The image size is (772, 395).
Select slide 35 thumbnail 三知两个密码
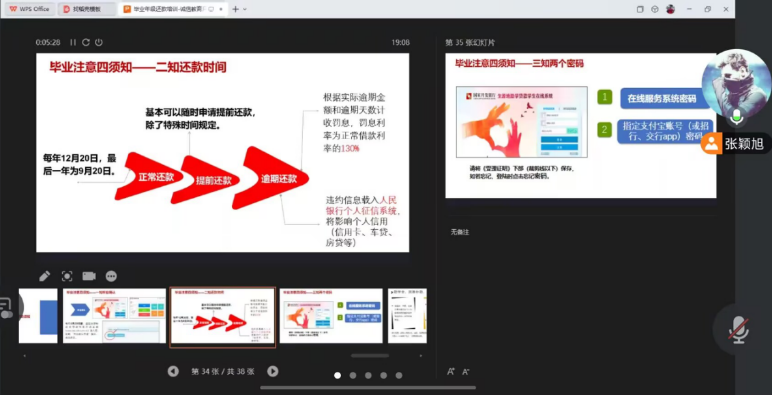pos(331,316)
